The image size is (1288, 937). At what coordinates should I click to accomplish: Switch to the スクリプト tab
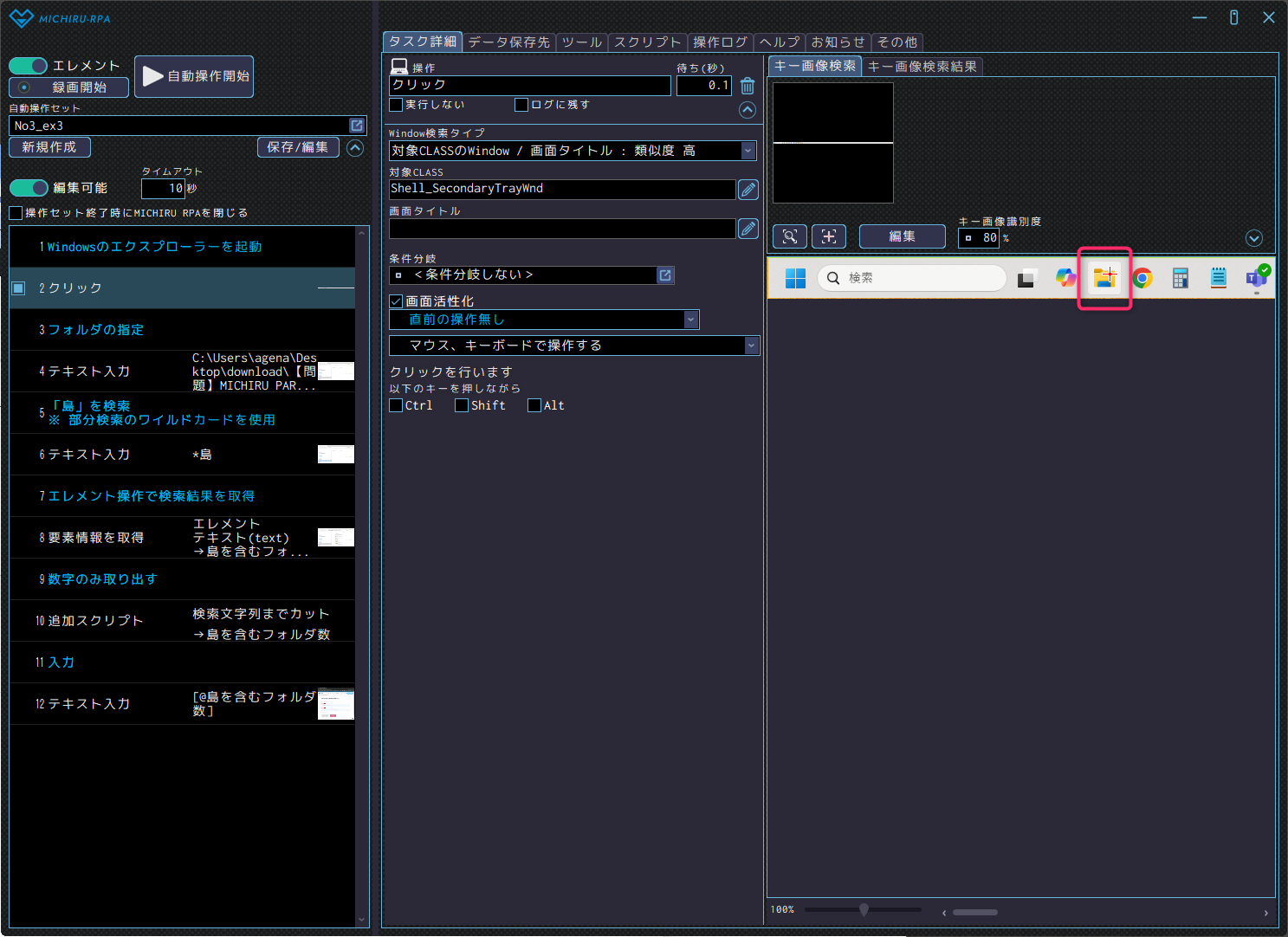pyautogui.click(x=647, y=42)
